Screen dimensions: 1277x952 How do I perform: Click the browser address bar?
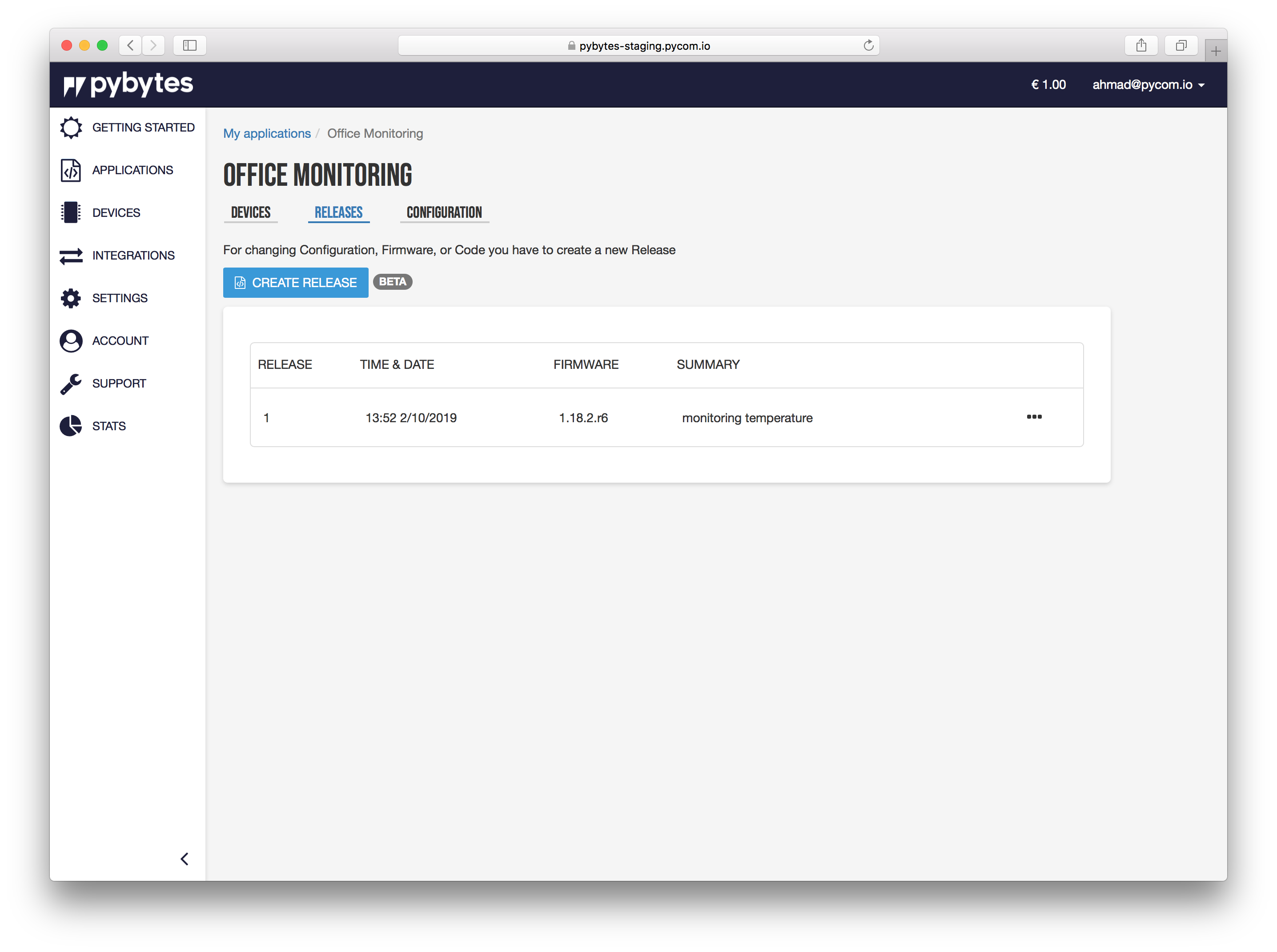[638, 45]
